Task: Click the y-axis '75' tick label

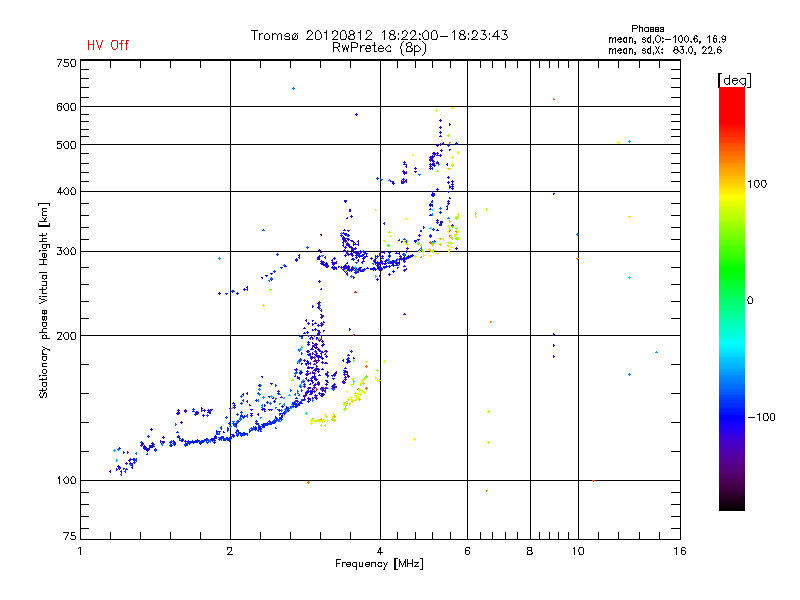Action: pos(70,536)
